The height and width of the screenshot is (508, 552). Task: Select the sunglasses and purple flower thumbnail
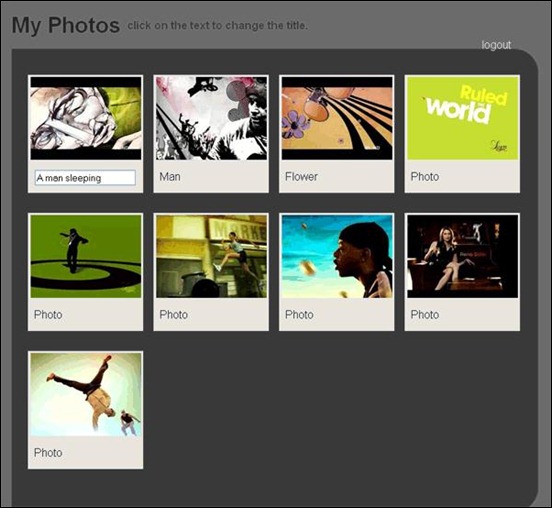337,118
